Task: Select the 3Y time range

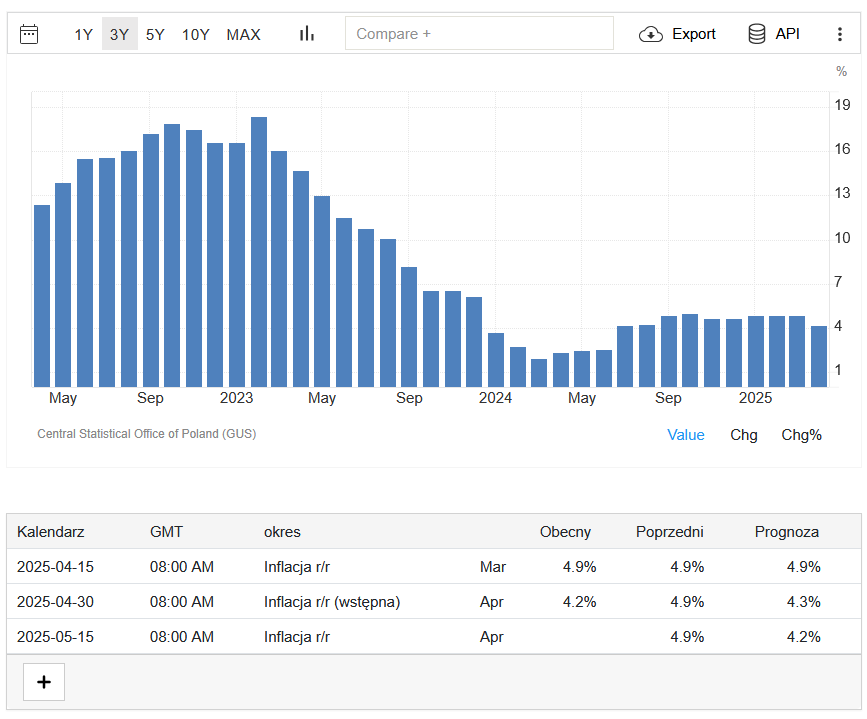Action: 119,34
